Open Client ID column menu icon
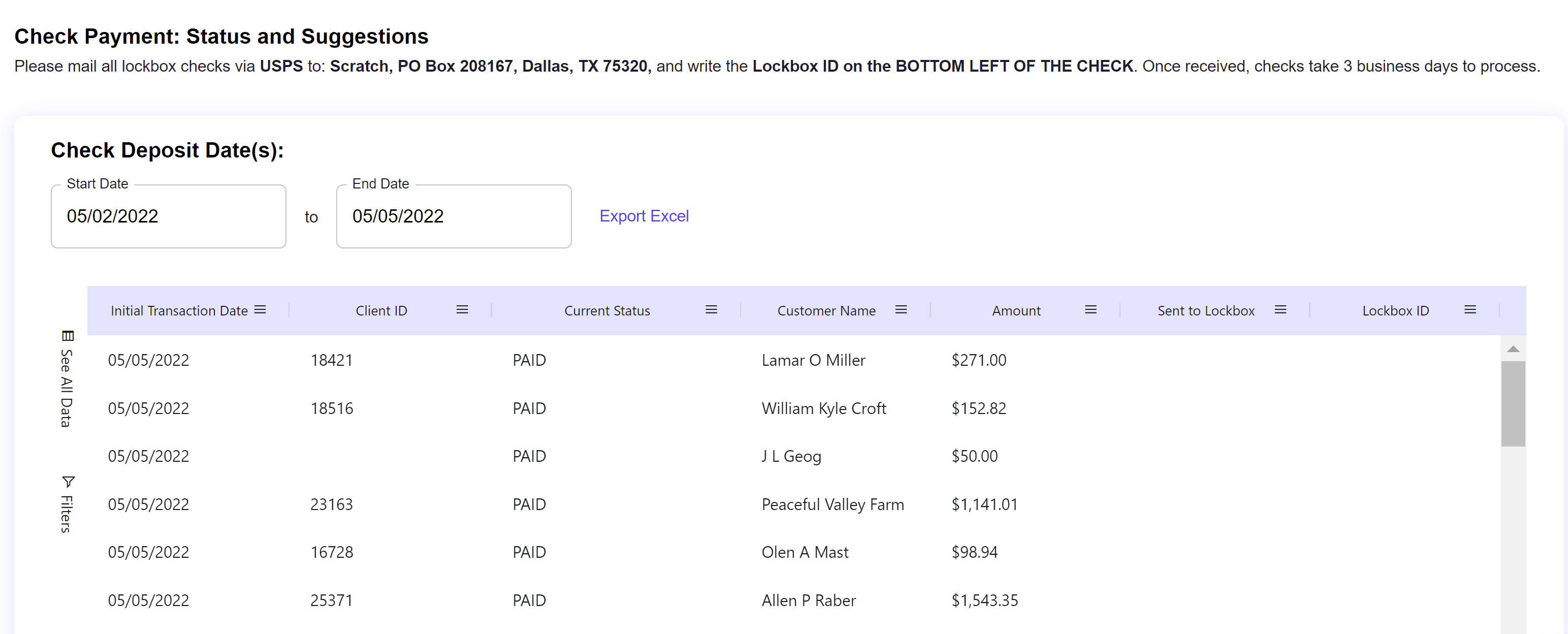Image resolution: width=1568 pixels, height=634 pixels. point(462,310)
